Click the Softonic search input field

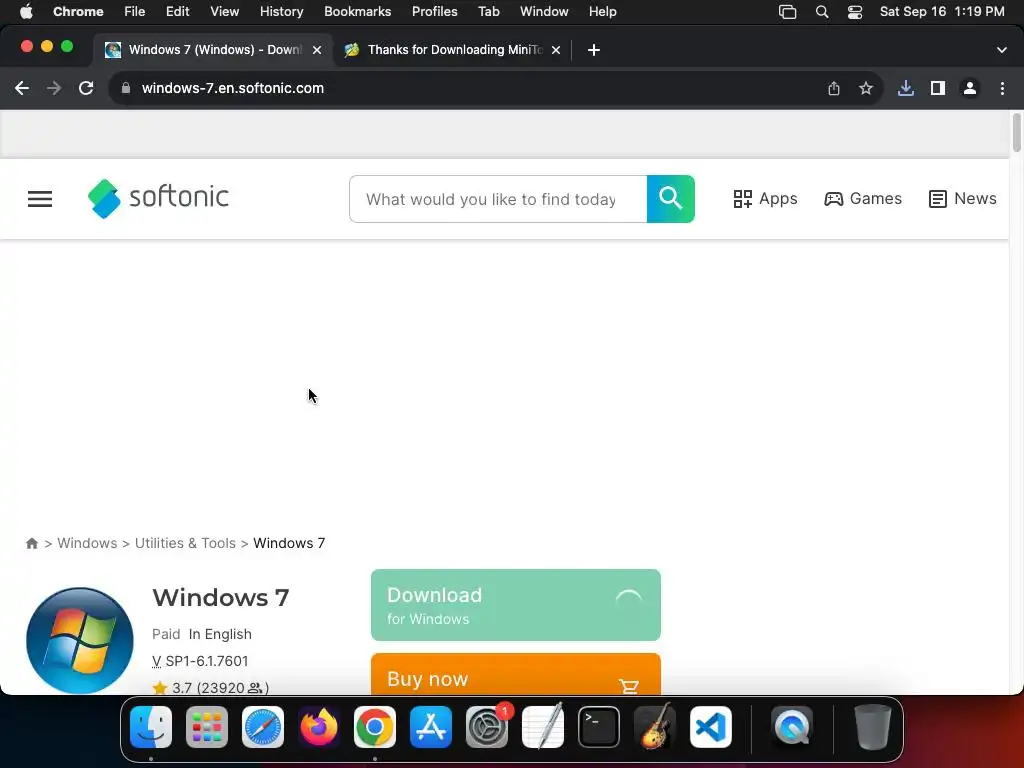click(498, 199)
